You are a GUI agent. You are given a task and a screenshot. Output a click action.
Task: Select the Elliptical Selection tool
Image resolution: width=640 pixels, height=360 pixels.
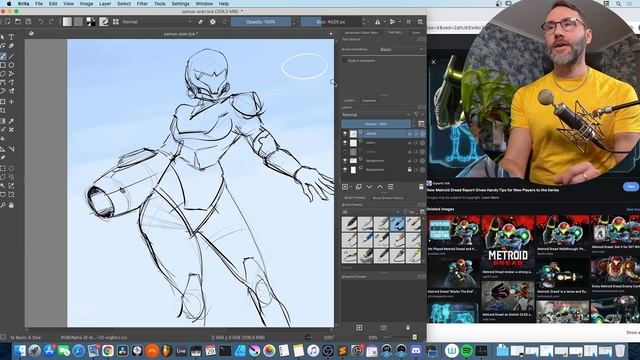[x=11, y=168]
